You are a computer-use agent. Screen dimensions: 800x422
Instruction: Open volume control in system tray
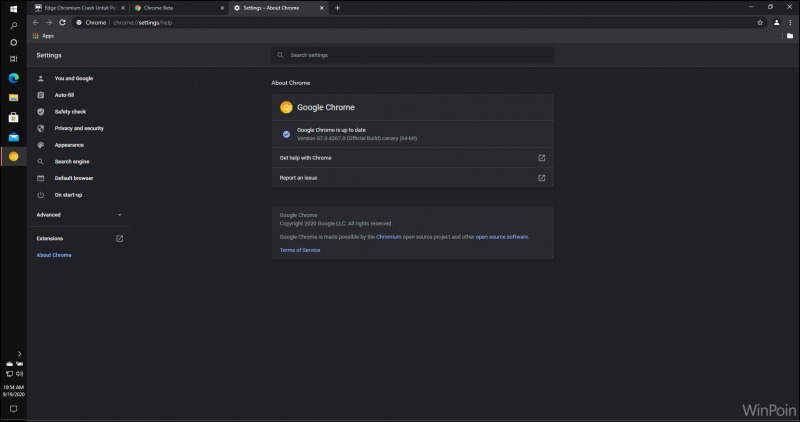click(19, 374)
